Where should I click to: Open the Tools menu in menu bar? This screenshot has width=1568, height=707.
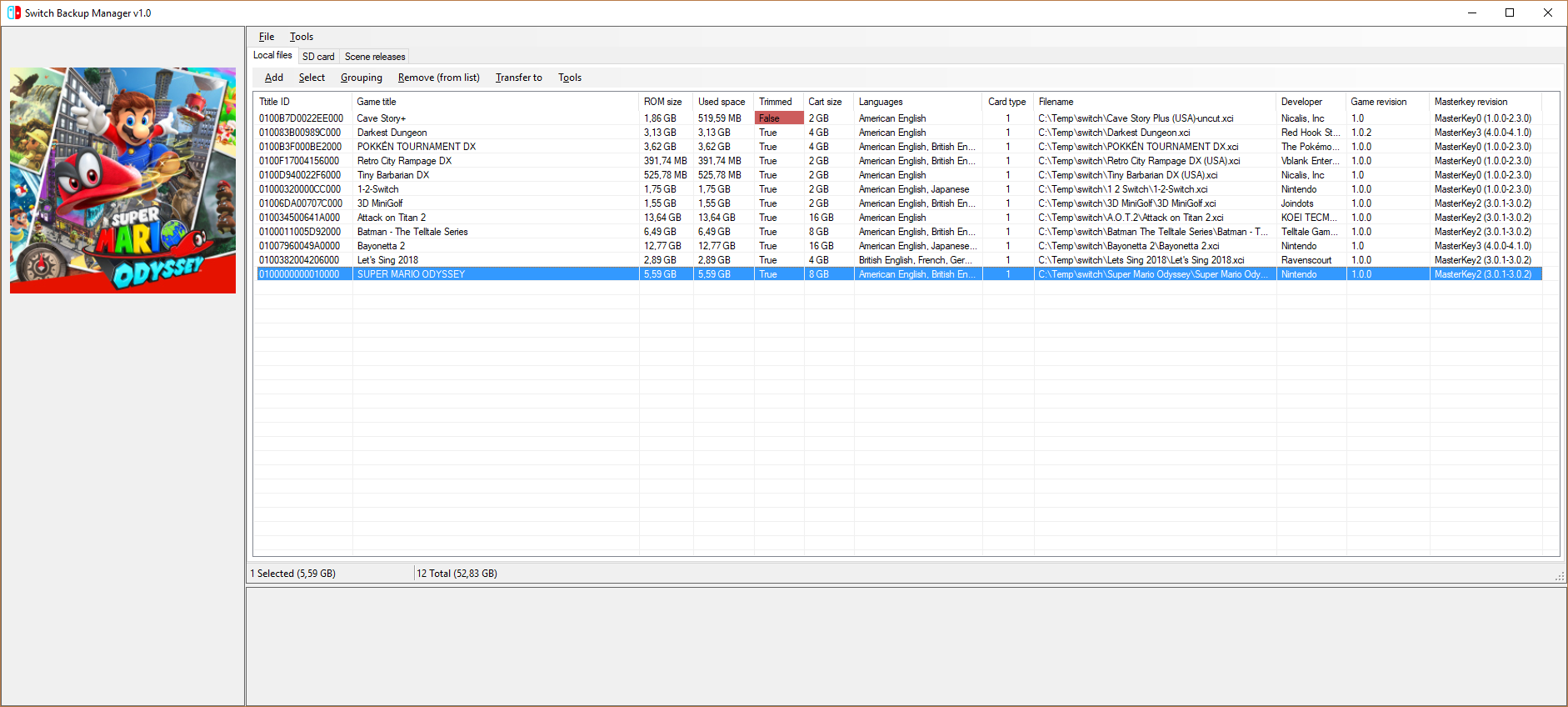click(x=301, y=37)
